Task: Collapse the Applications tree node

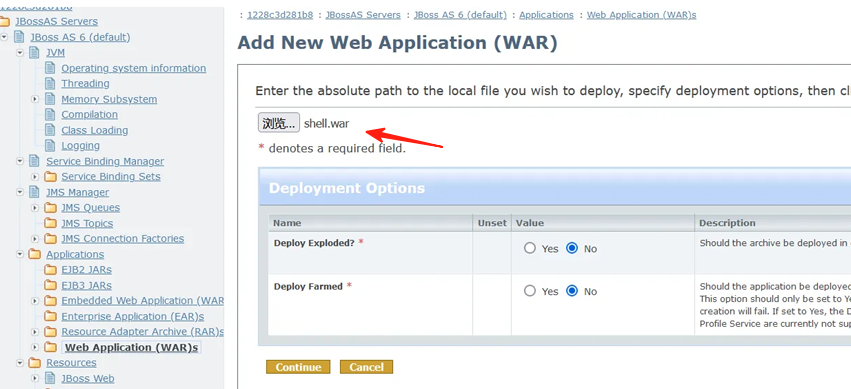Action: pos(20,254)
